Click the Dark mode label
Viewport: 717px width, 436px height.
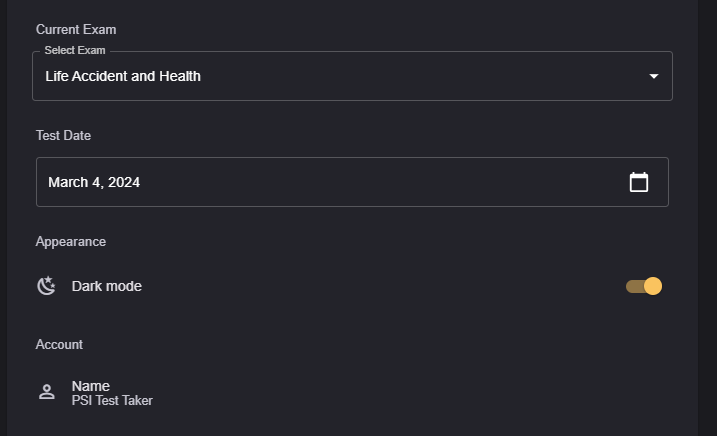click(x=107, y=286)
